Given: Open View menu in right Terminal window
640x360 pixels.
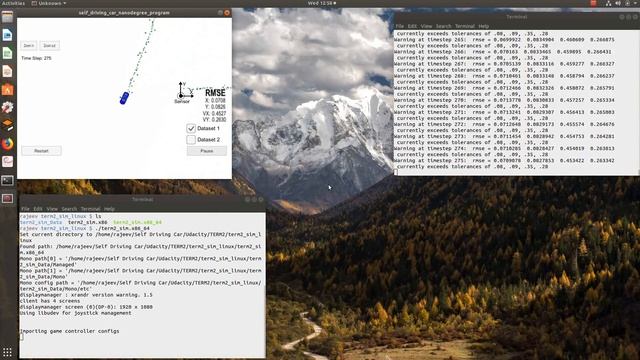Looking at the screenshot, I should tap(426, 26).
